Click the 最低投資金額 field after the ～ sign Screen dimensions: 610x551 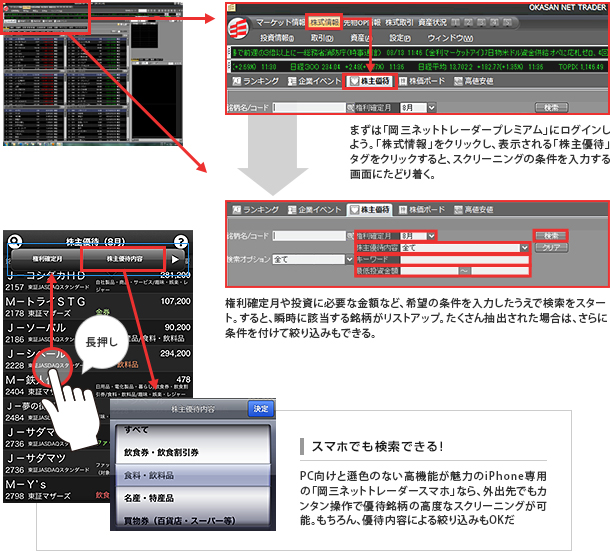(x=500, y=271)
